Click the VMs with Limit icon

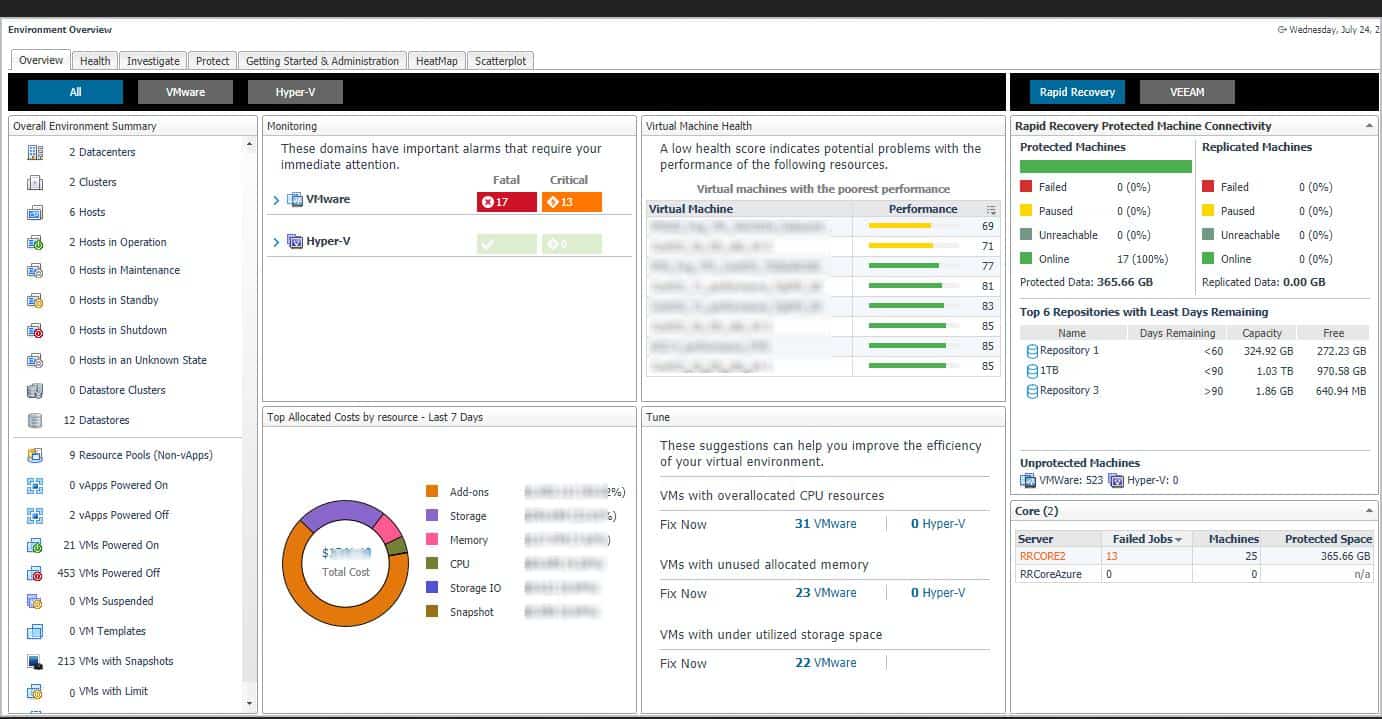click(35, 691)
